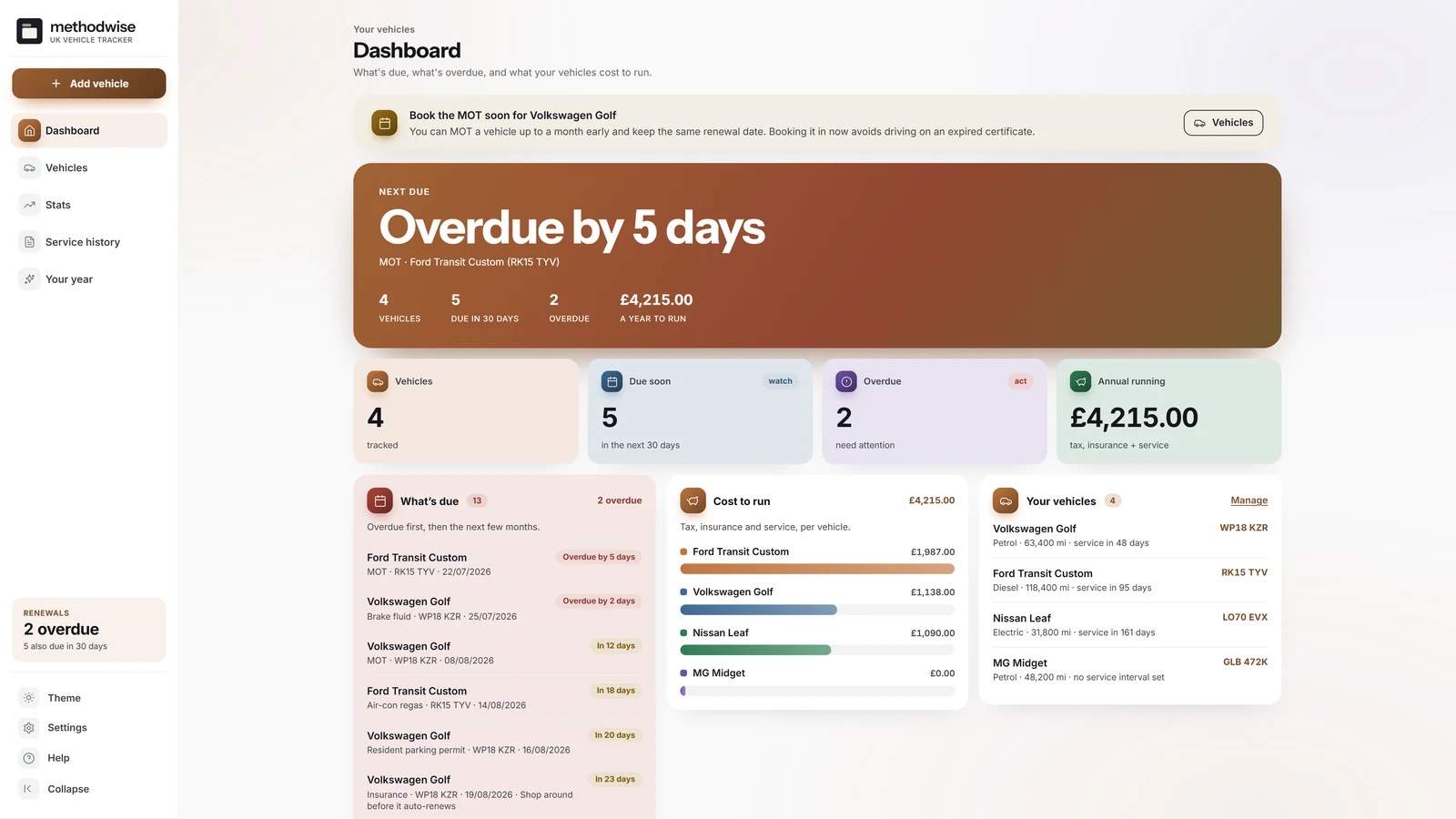Screen dimensions: 1456x819
Task: Click the Overdue by 2 days badge
Action: click(x=599, y=601)
